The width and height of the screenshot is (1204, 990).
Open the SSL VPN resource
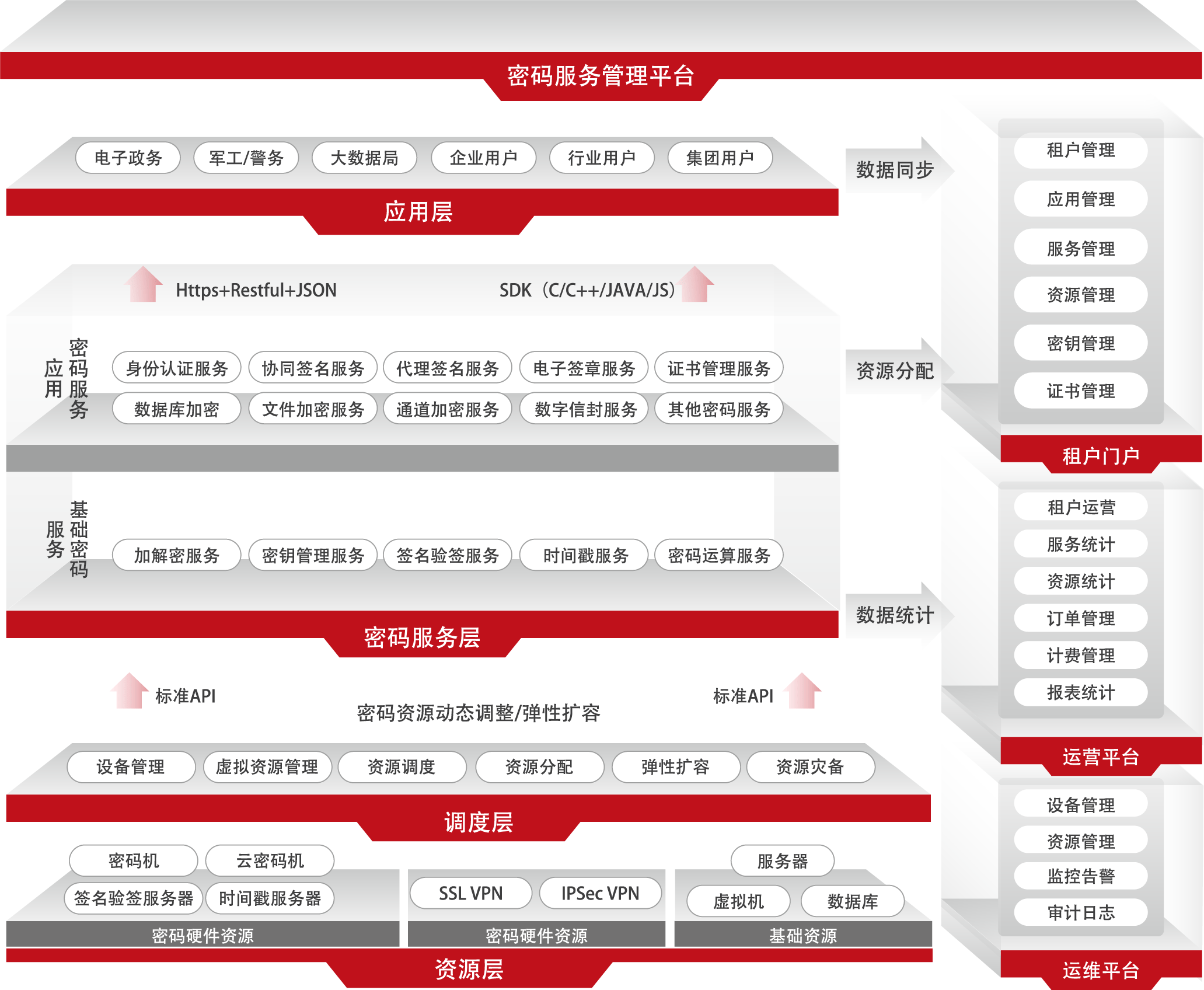tap(470, 893)
